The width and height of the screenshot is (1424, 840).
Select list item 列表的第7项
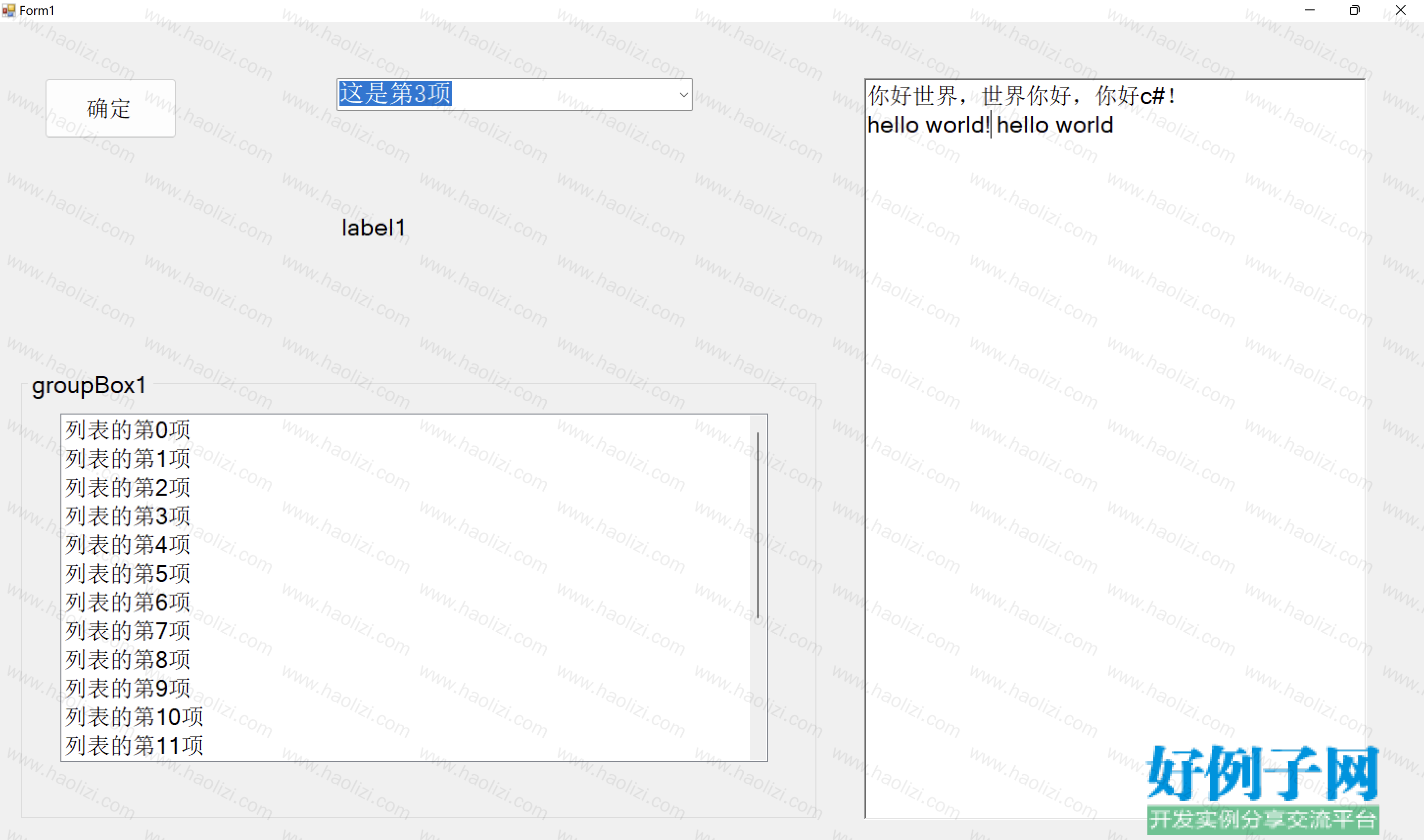[x=405, y=631]
